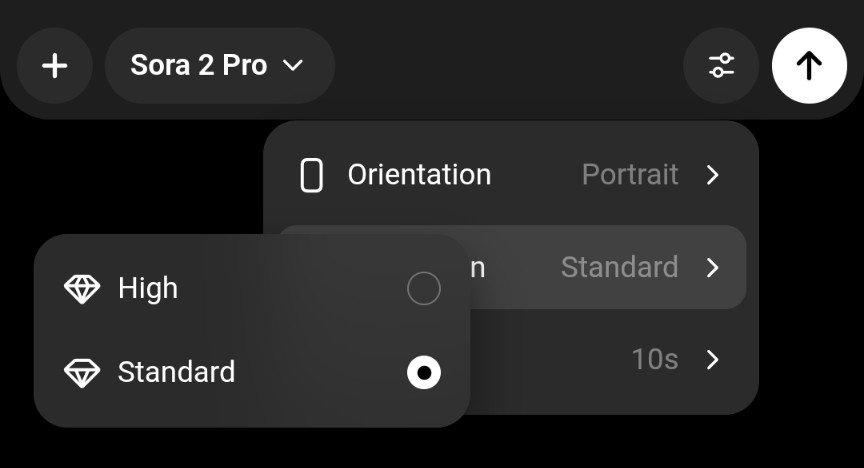Expand the chevron next to 10s
Viewport: 864px width, 468px height.
(x=712, y=360)
